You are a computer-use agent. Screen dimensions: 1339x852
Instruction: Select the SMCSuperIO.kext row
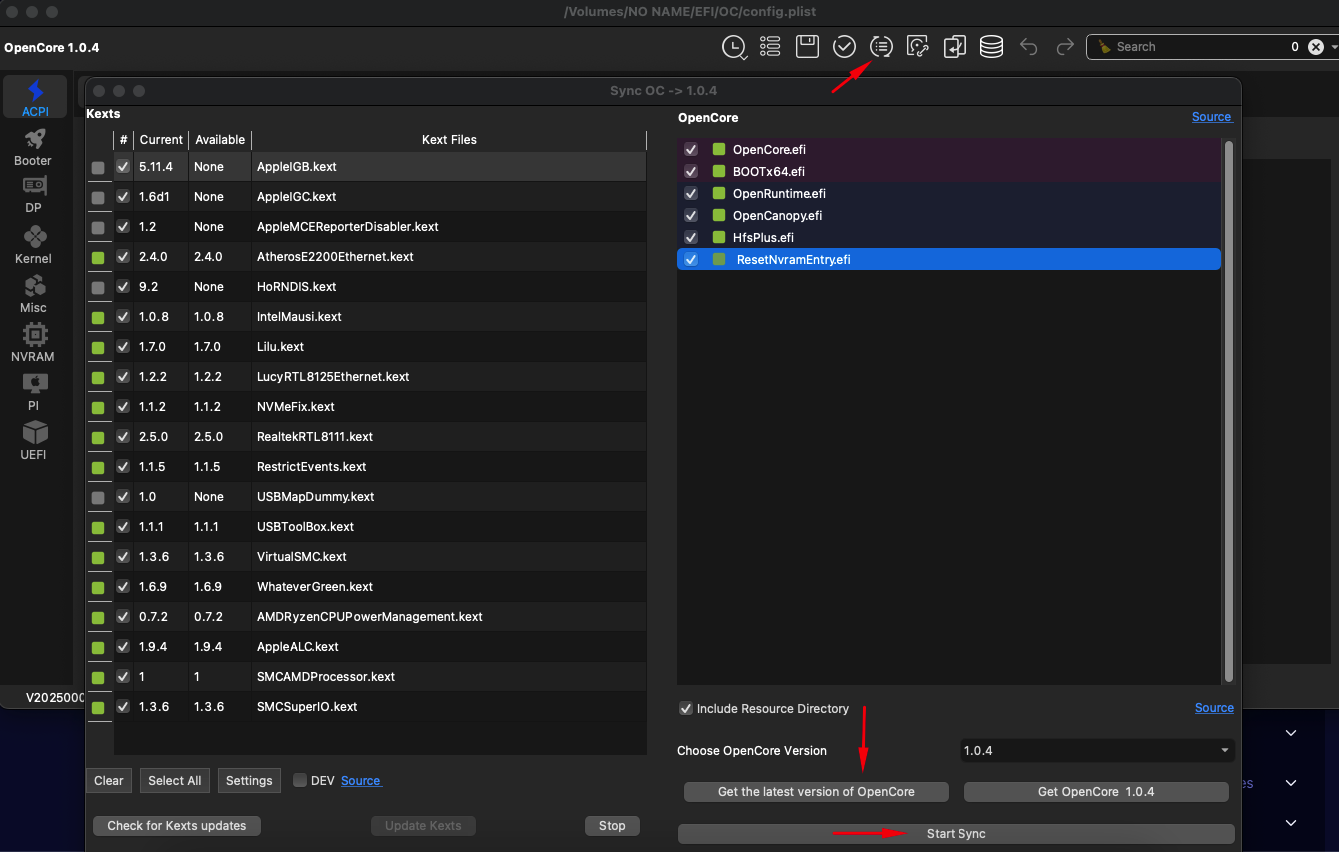click(x=380, y=707)
